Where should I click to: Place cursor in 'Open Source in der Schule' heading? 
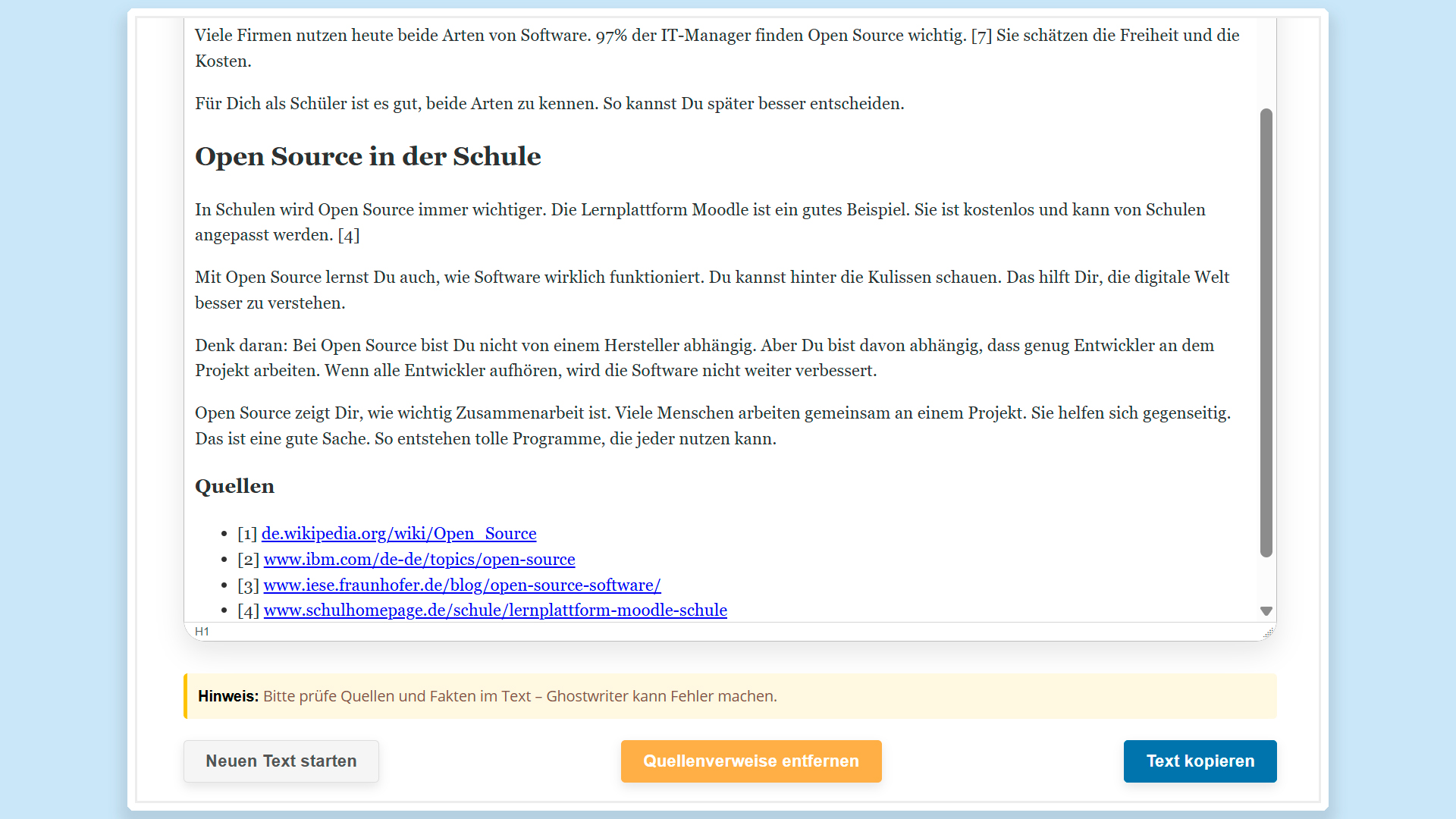368,157
